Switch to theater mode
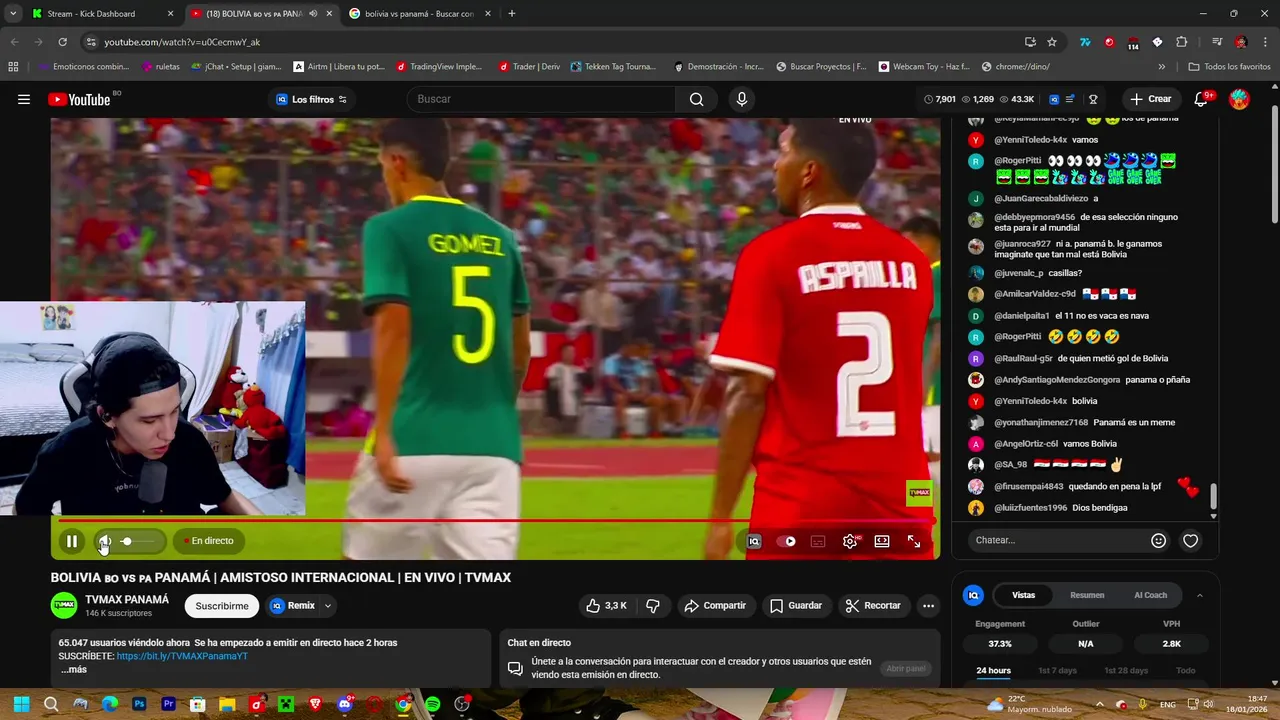 882,541
